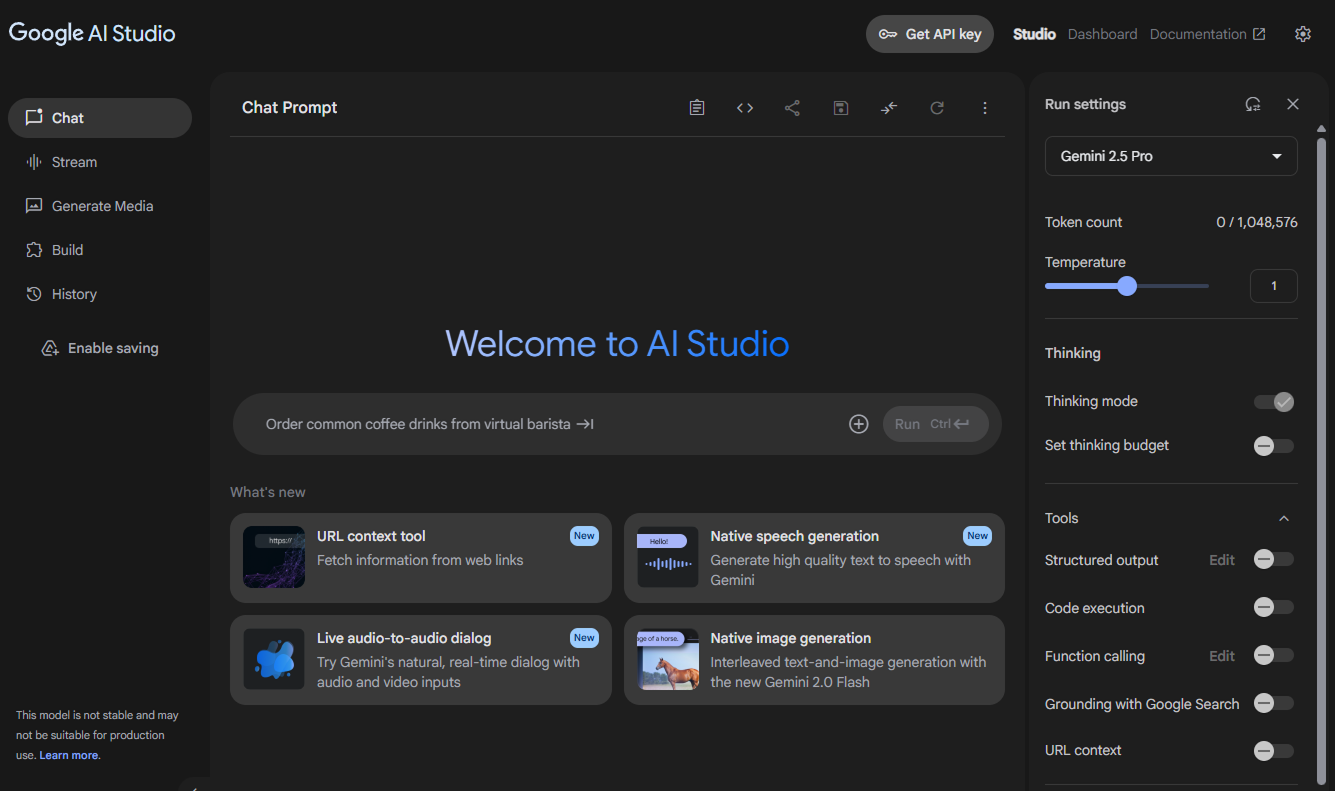Click the compare mode arrows icon

(889, 108)
